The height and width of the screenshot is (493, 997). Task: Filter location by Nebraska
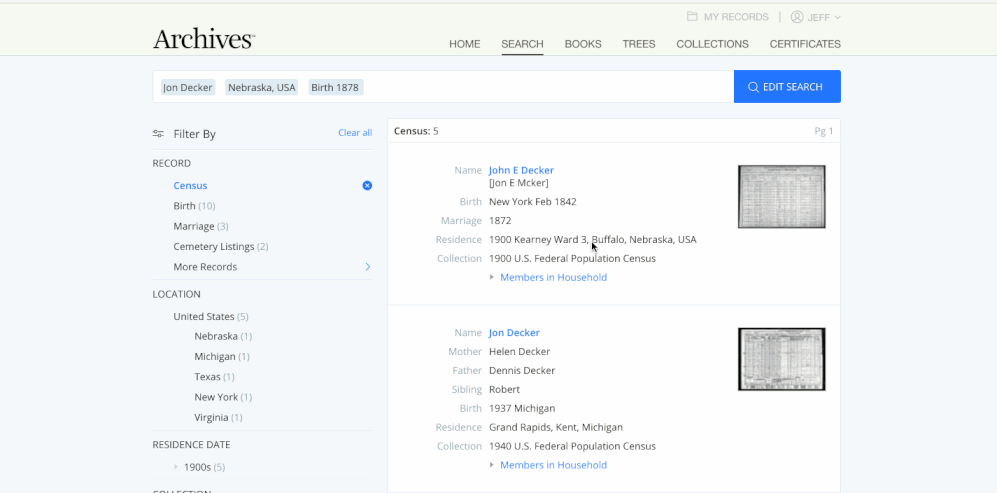pyautogui.click(x=223, y=336)
